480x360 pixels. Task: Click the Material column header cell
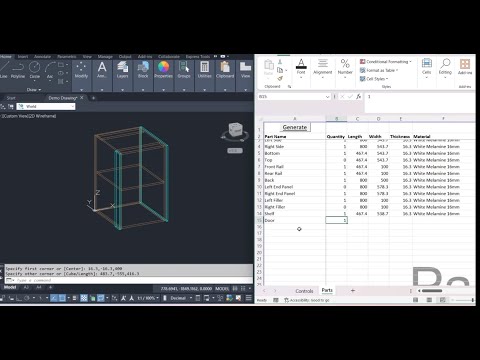coord(444,137)
